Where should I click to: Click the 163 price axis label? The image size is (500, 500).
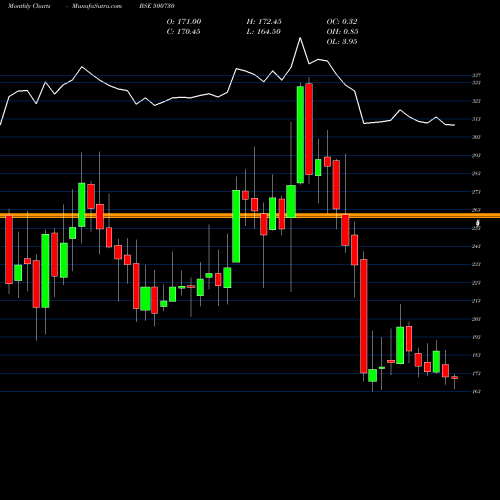coord(476,391)
